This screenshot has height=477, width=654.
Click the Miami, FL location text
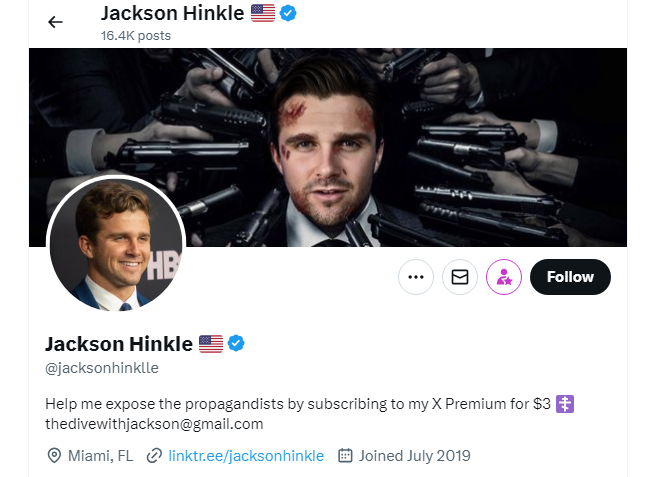(x=101, y=456)
